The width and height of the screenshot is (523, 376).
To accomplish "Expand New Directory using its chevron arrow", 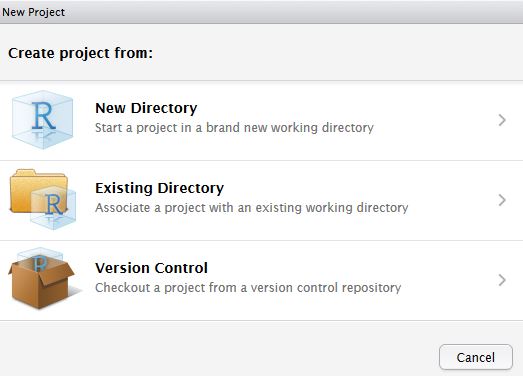I will point(502,120).
